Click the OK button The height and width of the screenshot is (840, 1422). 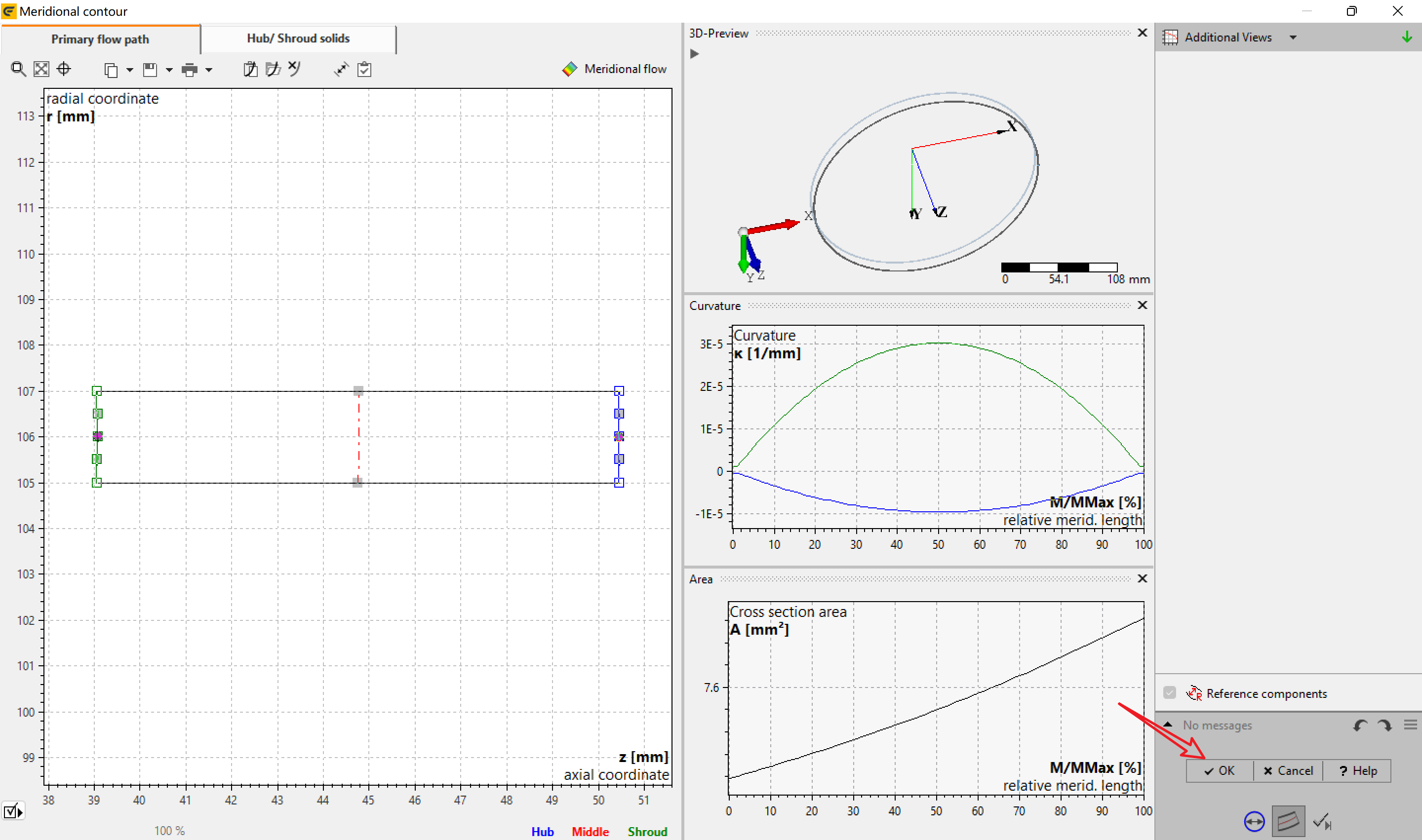1220,770
